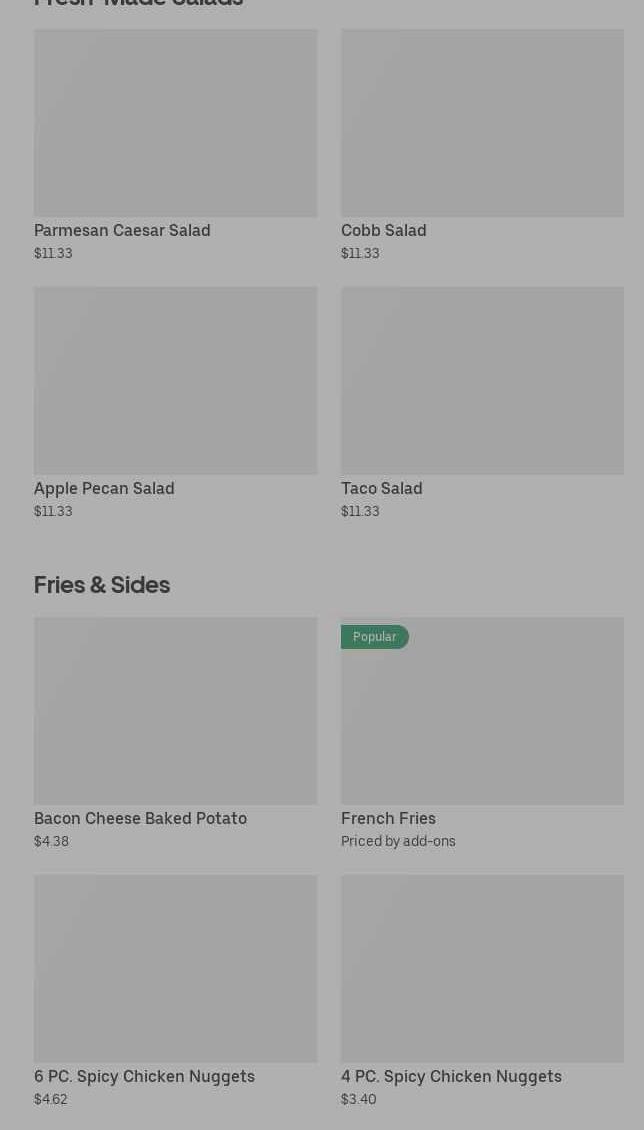The width and height of the screenshot is (644, 1130).
Task: Click the 4 PC. Spicy Chicken Nuggets image
Action: point(482,969)
